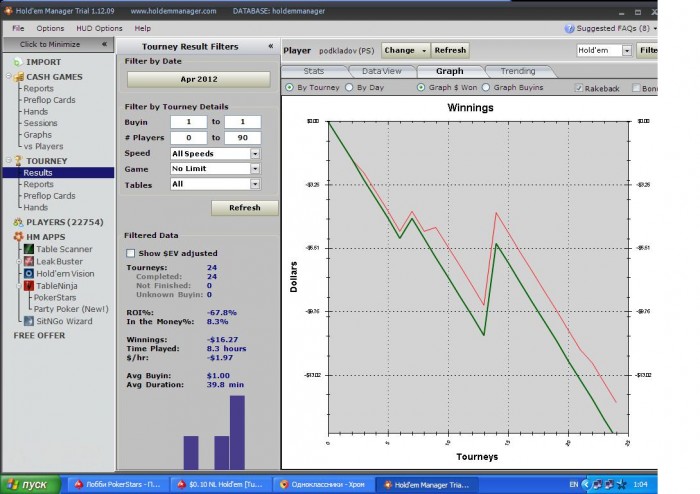Open the Hold'em game type dropdown
Viewport: 700px width, 494px height.
(x=627, y=50)
